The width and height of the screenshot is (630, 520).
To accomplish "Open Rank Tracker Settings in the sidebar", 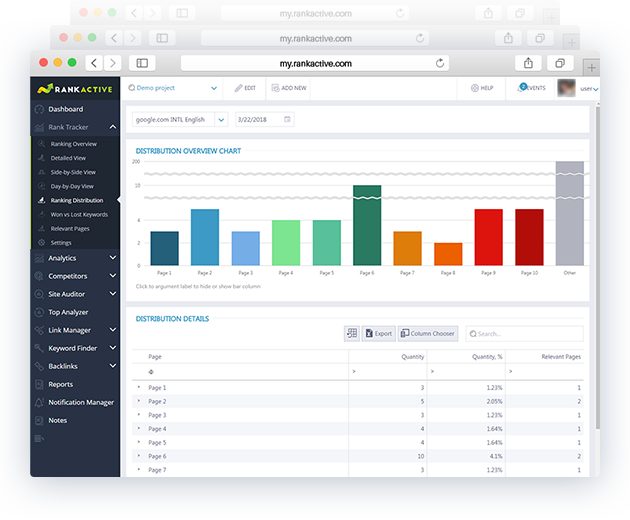I will tap(61, 242).
